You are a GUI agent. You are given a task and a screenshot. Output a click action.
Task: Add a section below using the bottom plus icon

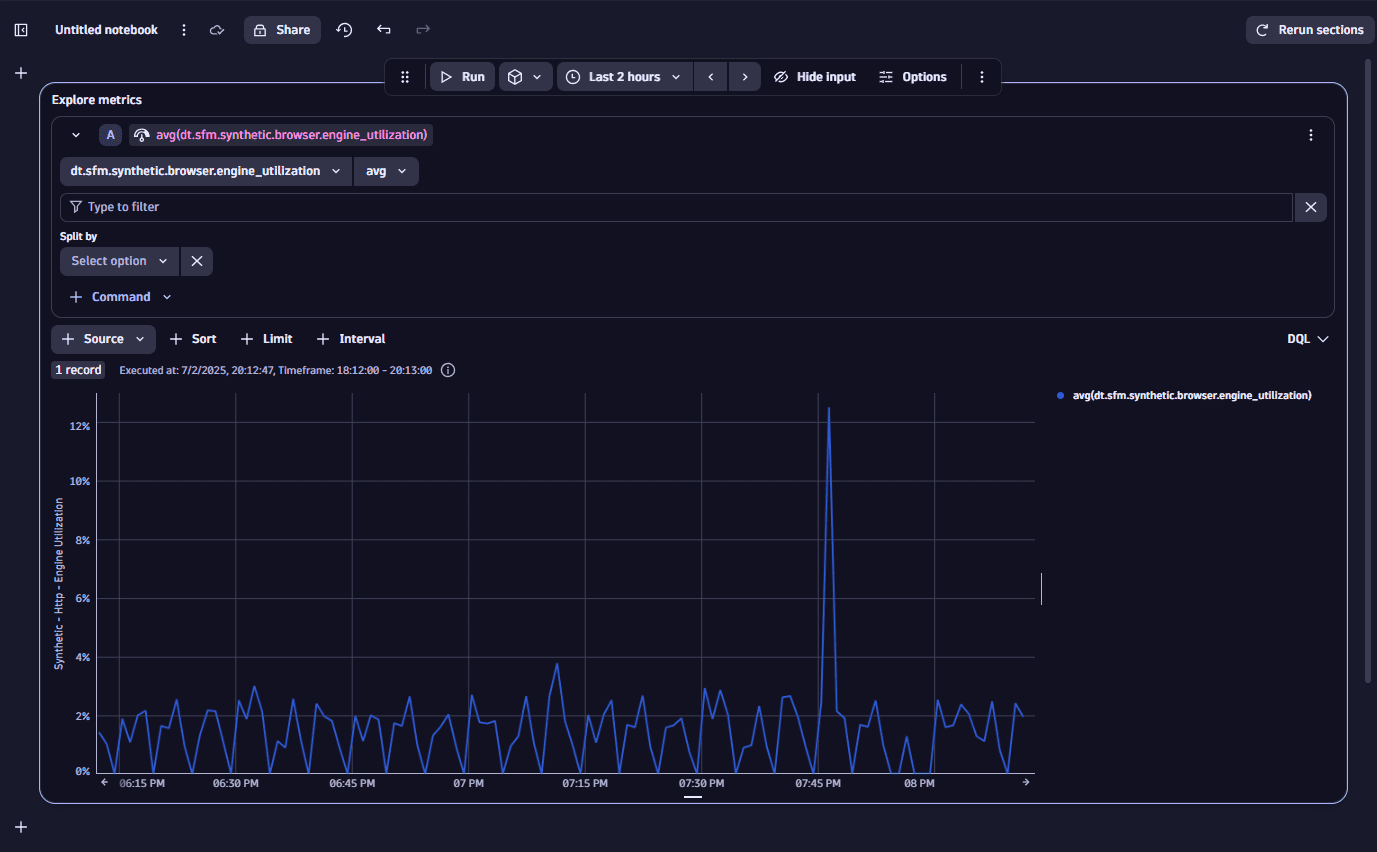coord(21,827)
